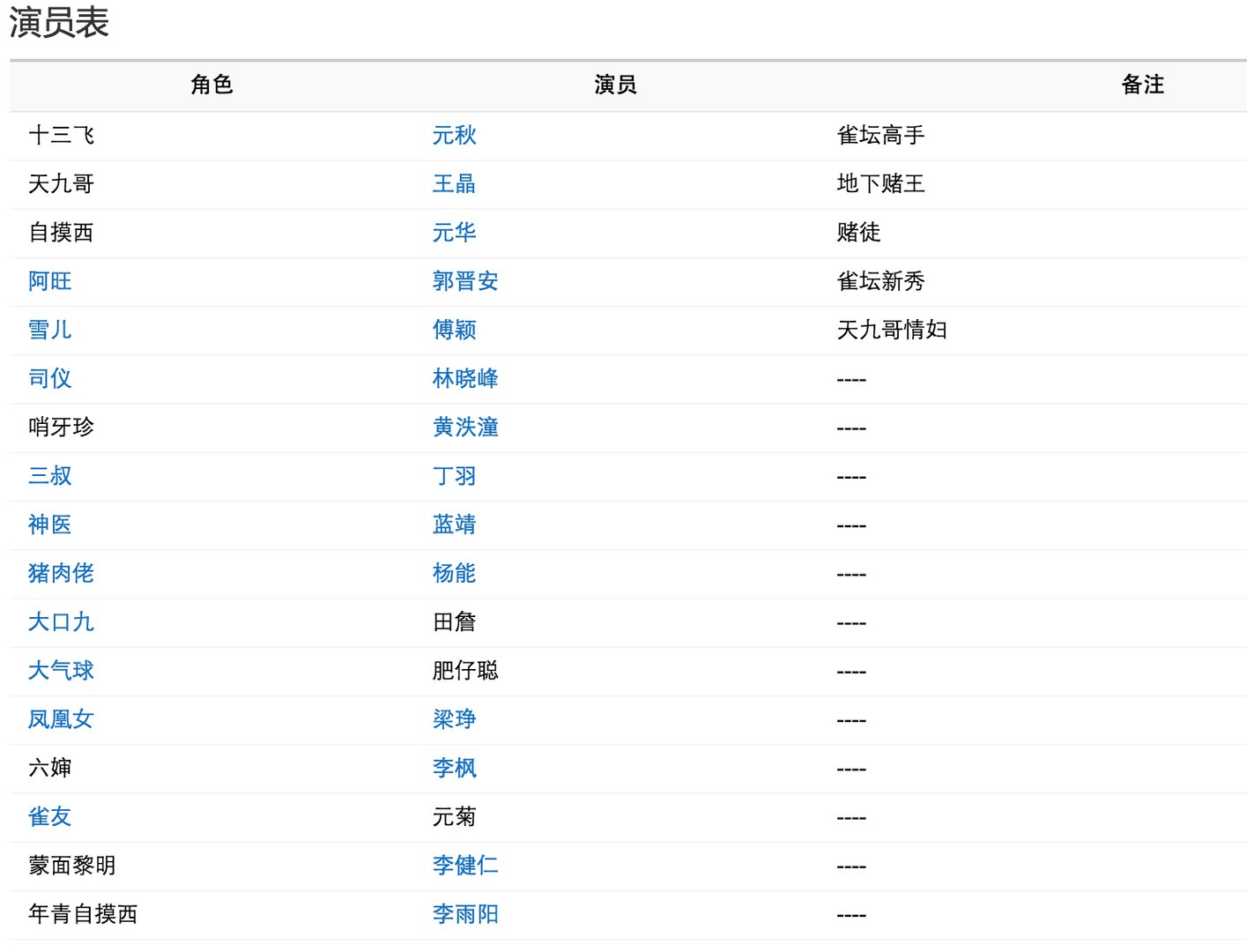Open the 蓝靖 actor link
Image resolution: width=1247 pixels, height=952 pixels.
coord(454,524)
